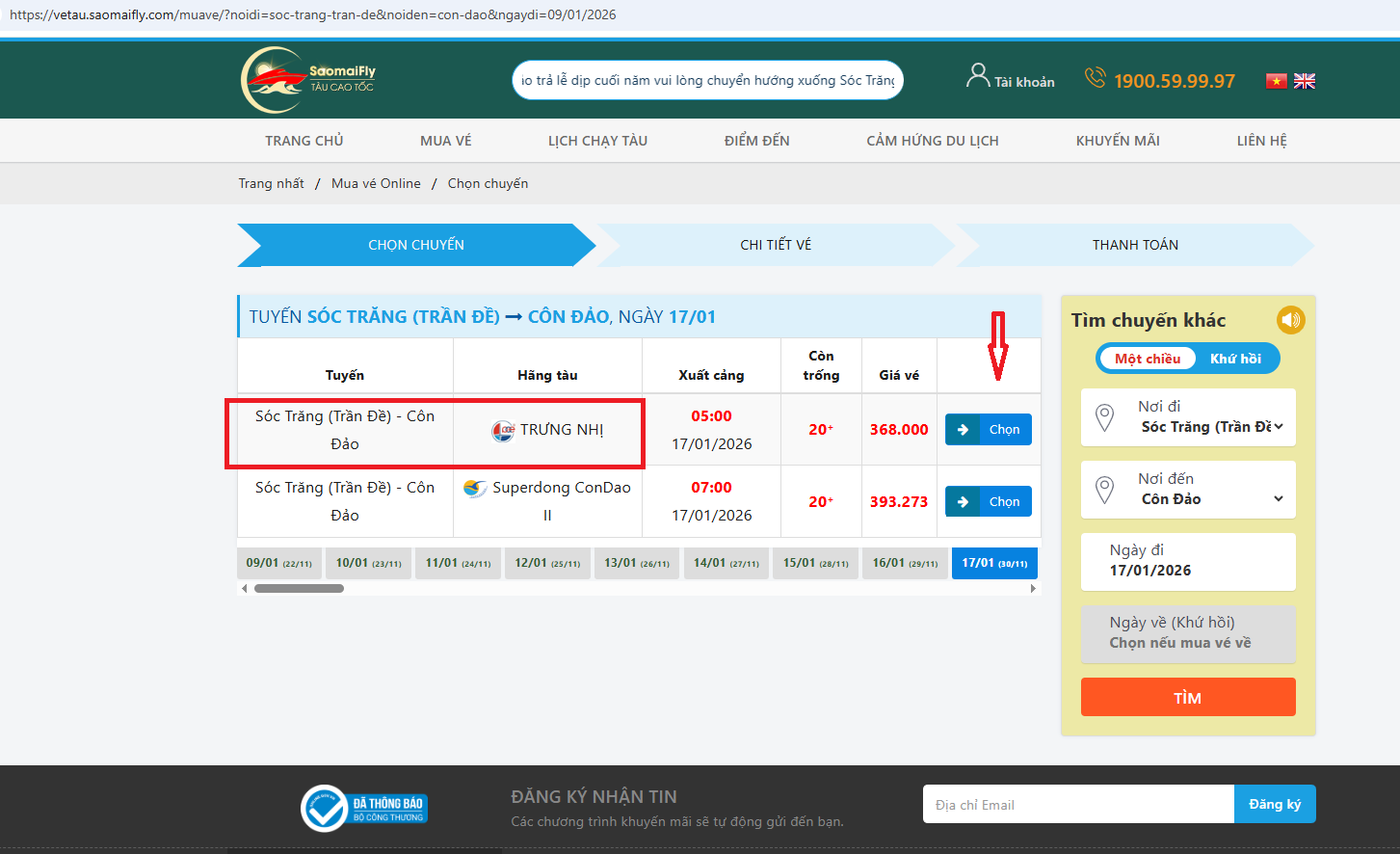Toggle the speaker sound icon
The height and width of the screenshot is (854, 1400).
(x=1290, y=320)
